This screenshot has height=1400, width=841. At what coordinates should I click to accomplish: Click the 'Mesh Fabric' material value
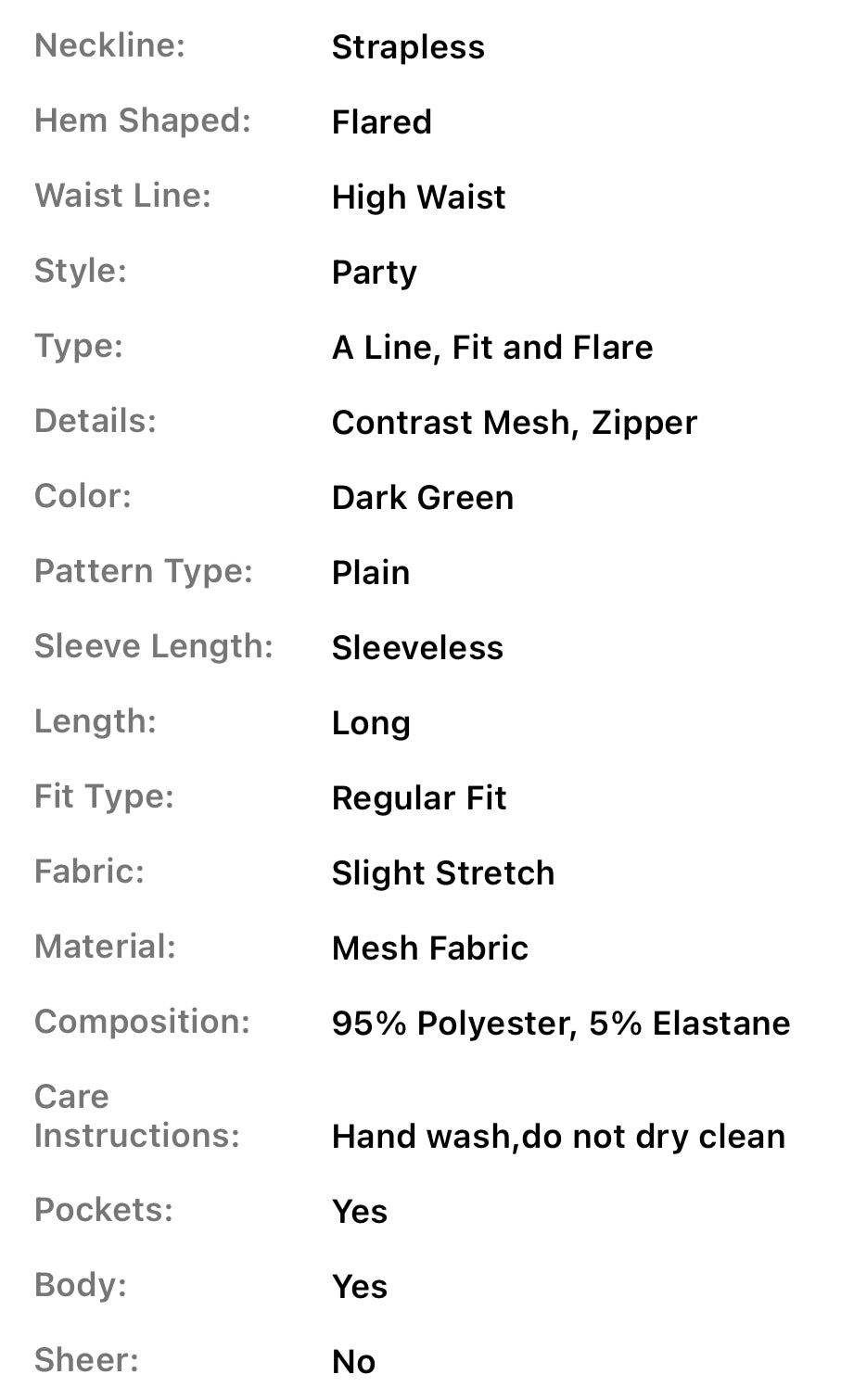(430, 948)
